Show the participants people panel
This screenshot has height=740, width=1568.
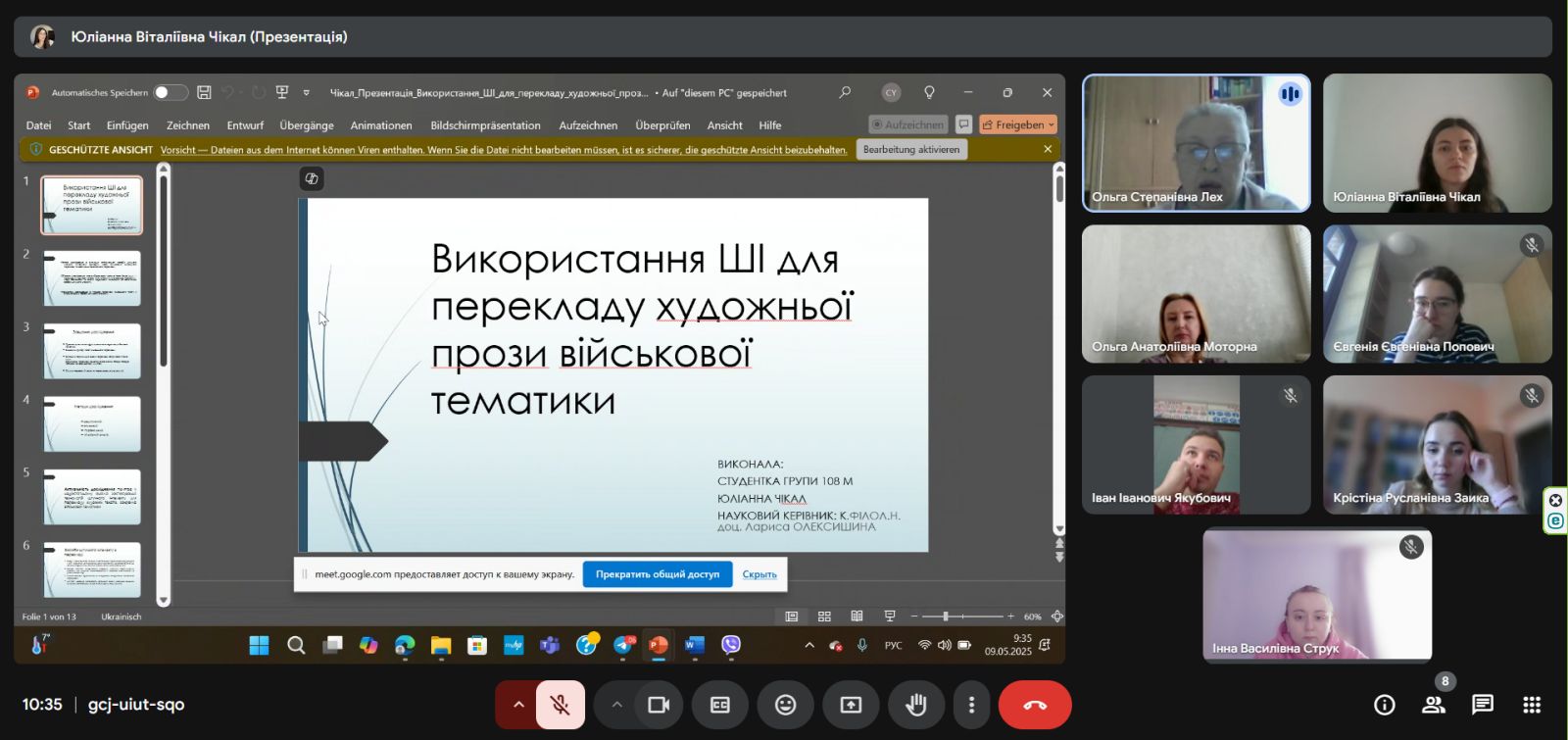click(1434, 705)
